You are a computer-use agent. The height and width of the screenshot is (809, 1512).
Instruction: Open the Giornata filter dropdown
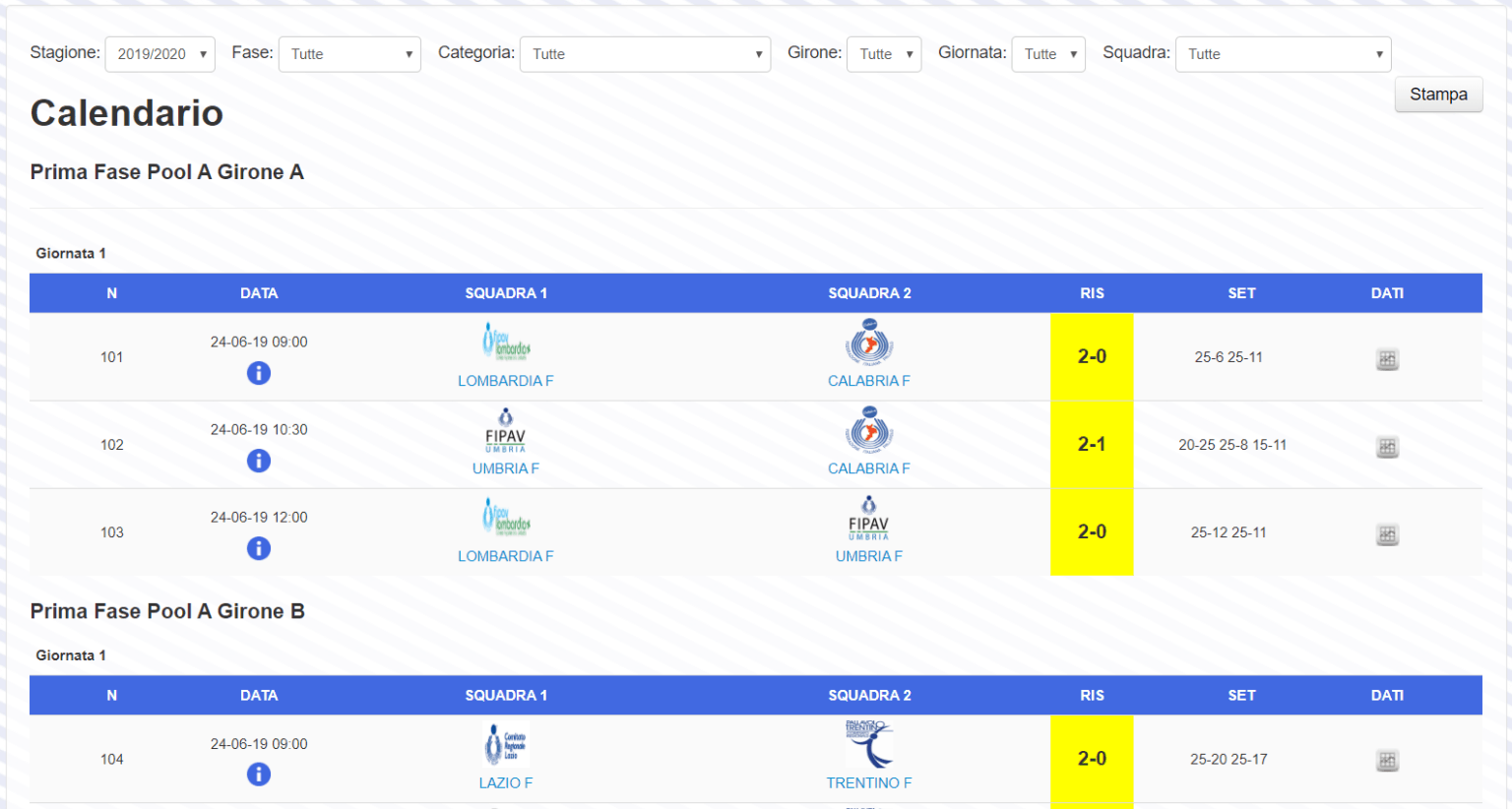point(1048,54)
